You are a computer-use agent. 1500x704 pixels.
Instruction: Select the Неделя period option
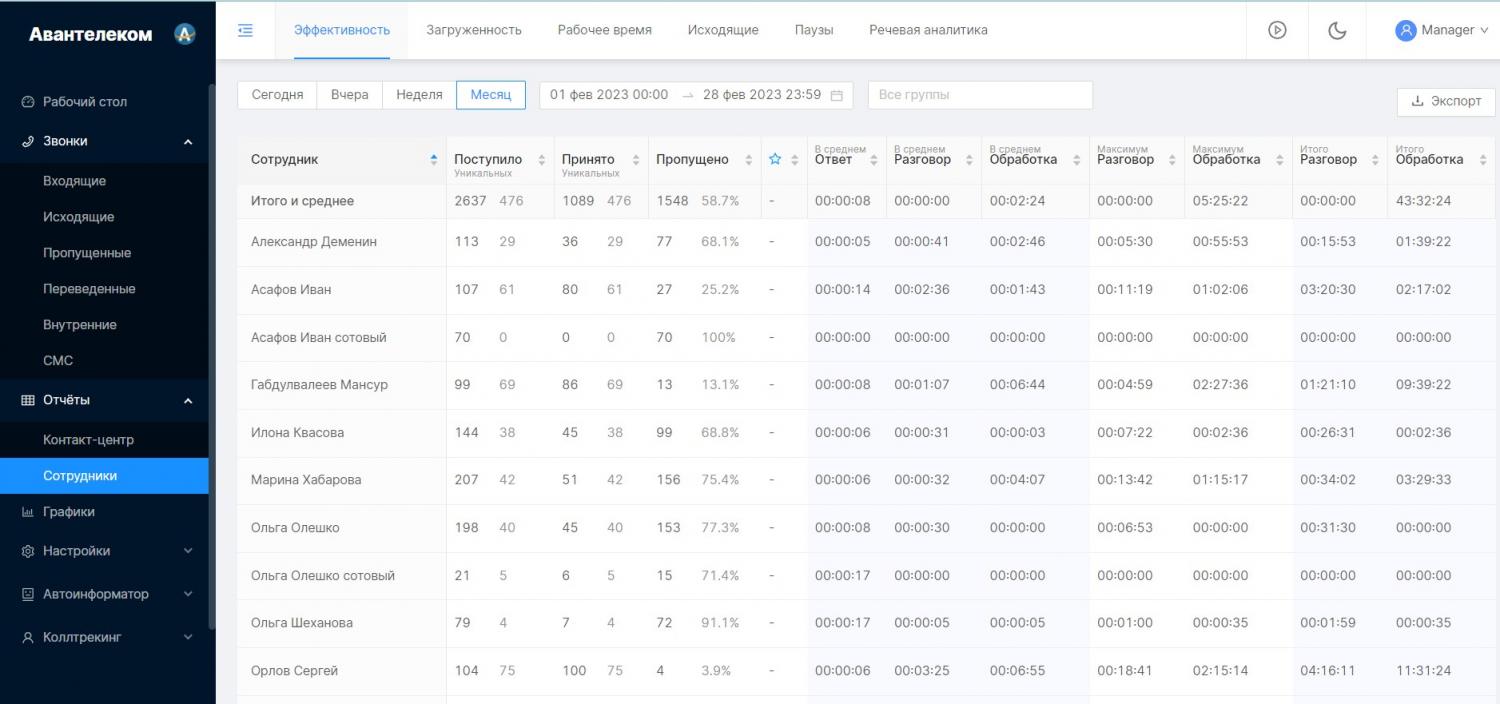(419, 95)
